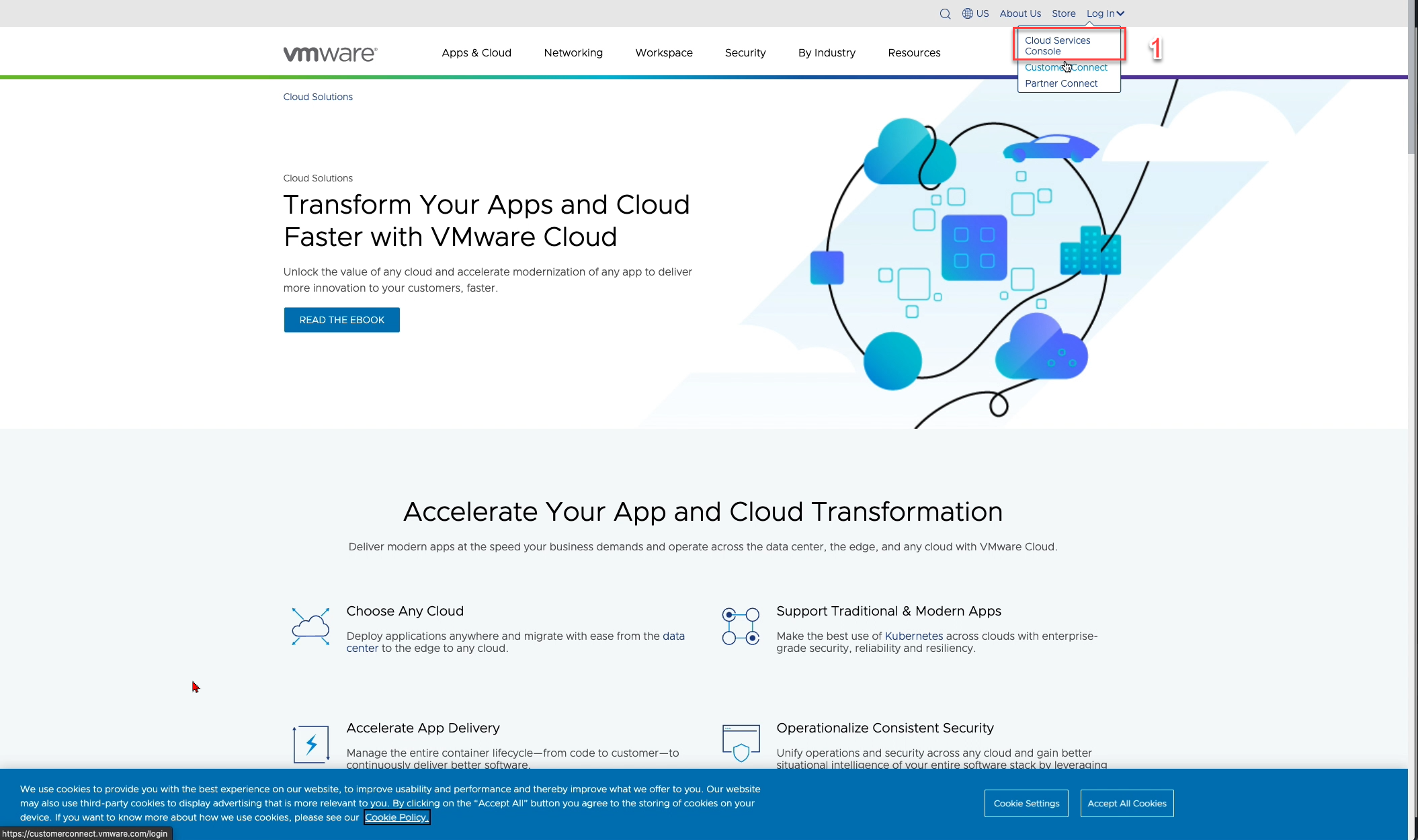Open the By Industry menu
1418x840 pixels.
827,52
